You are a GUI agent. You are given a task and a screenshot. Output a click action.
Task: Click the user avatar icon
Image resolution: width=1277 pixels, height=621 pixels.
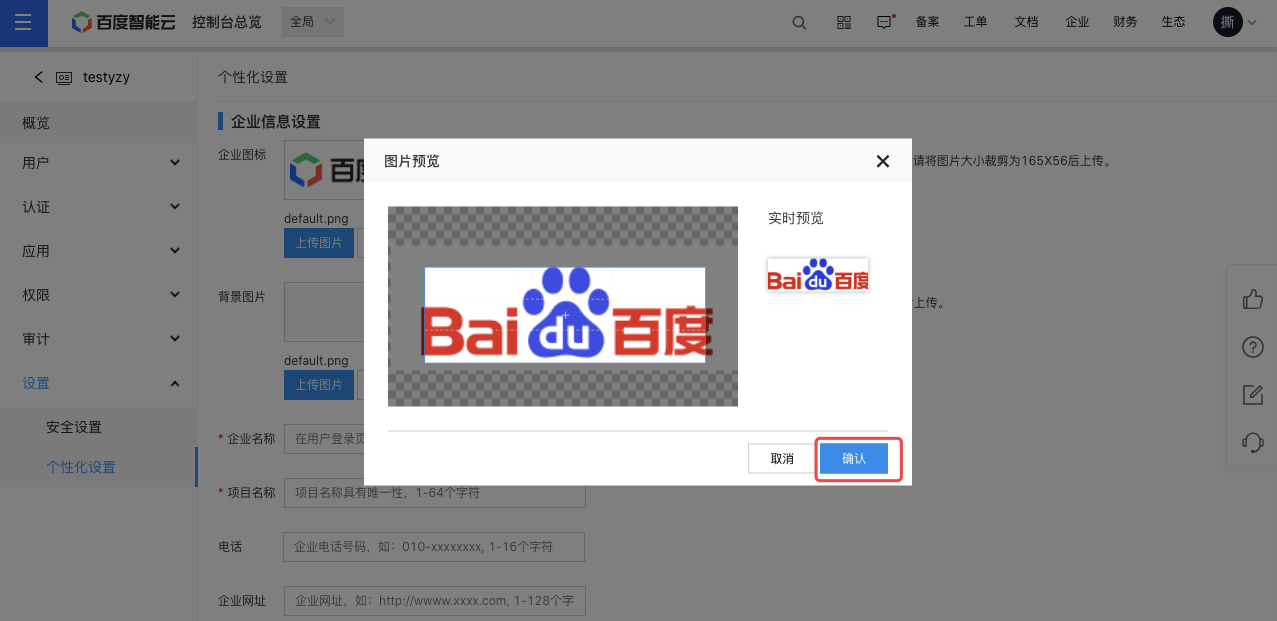(1227, 23)
